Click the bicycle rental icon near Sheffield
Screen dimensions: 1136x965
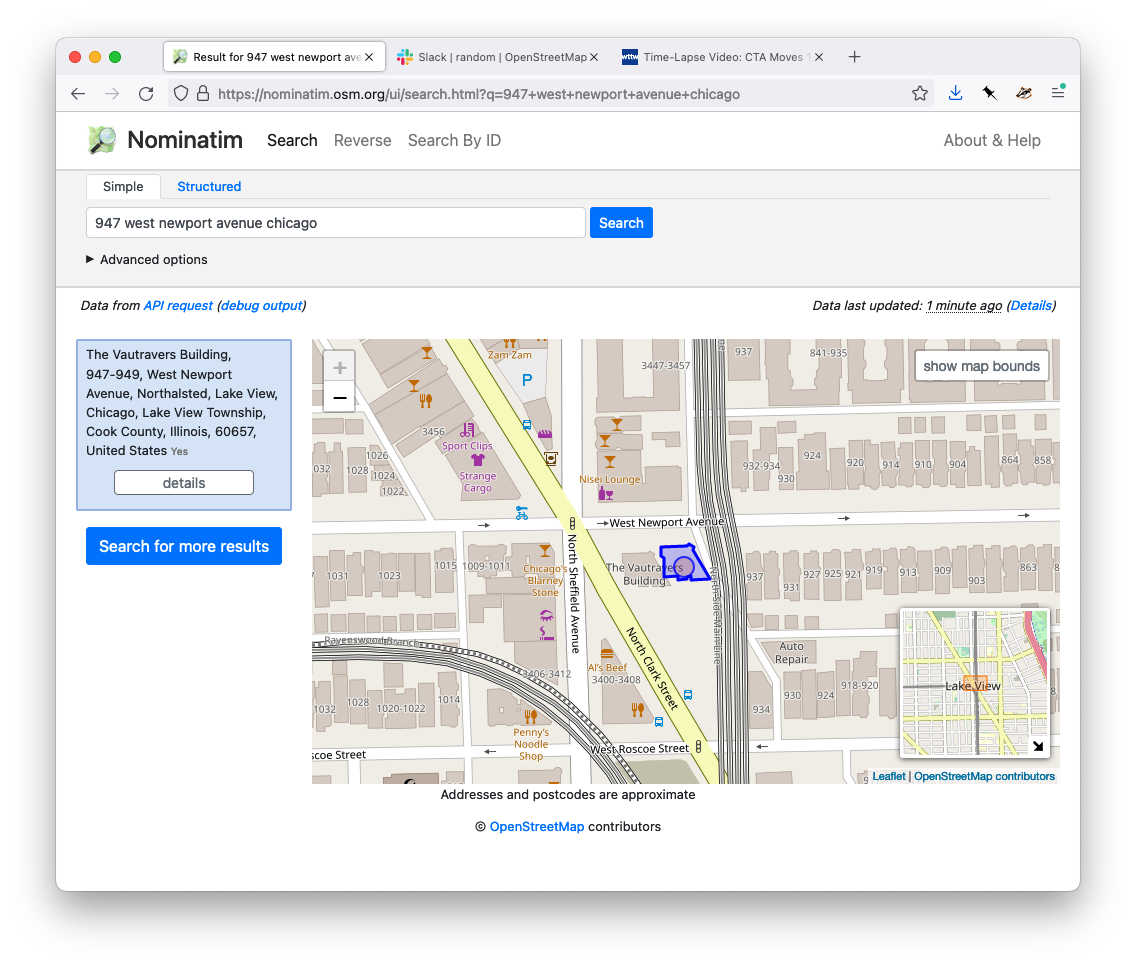point(522,513)
